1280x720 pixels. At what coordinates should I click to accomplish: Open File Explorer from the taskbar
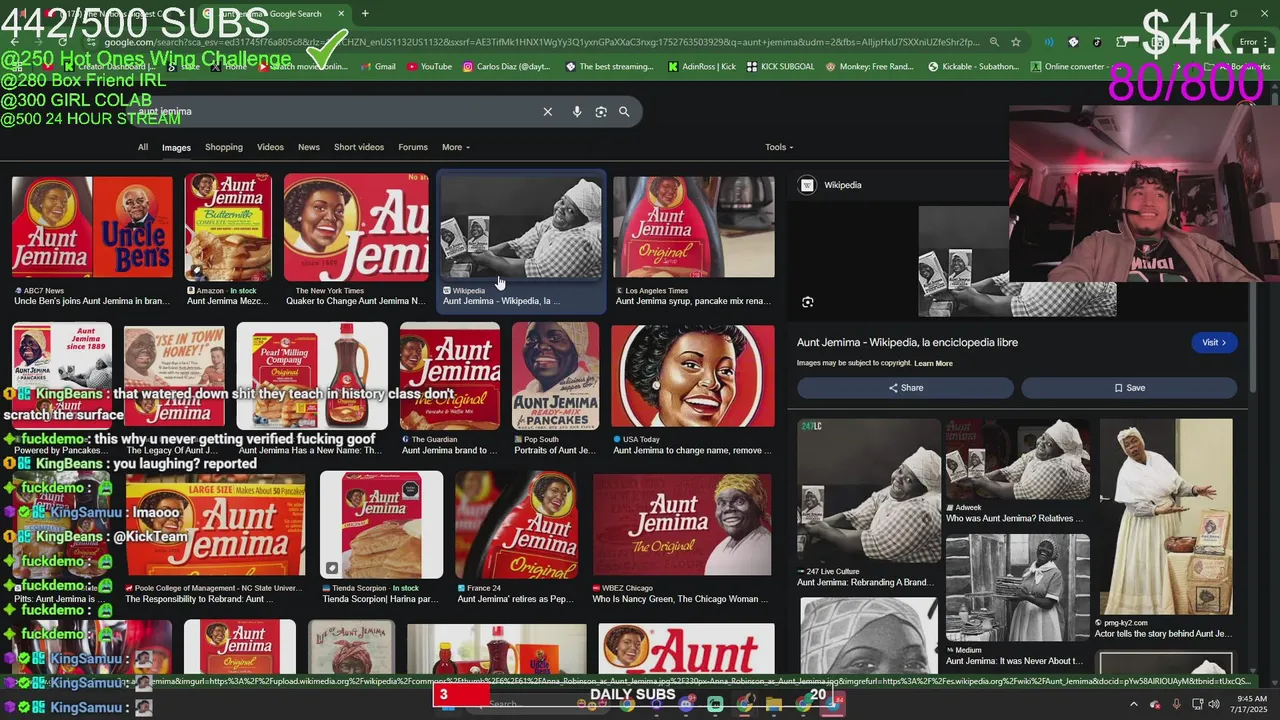[x=774, y=704]
